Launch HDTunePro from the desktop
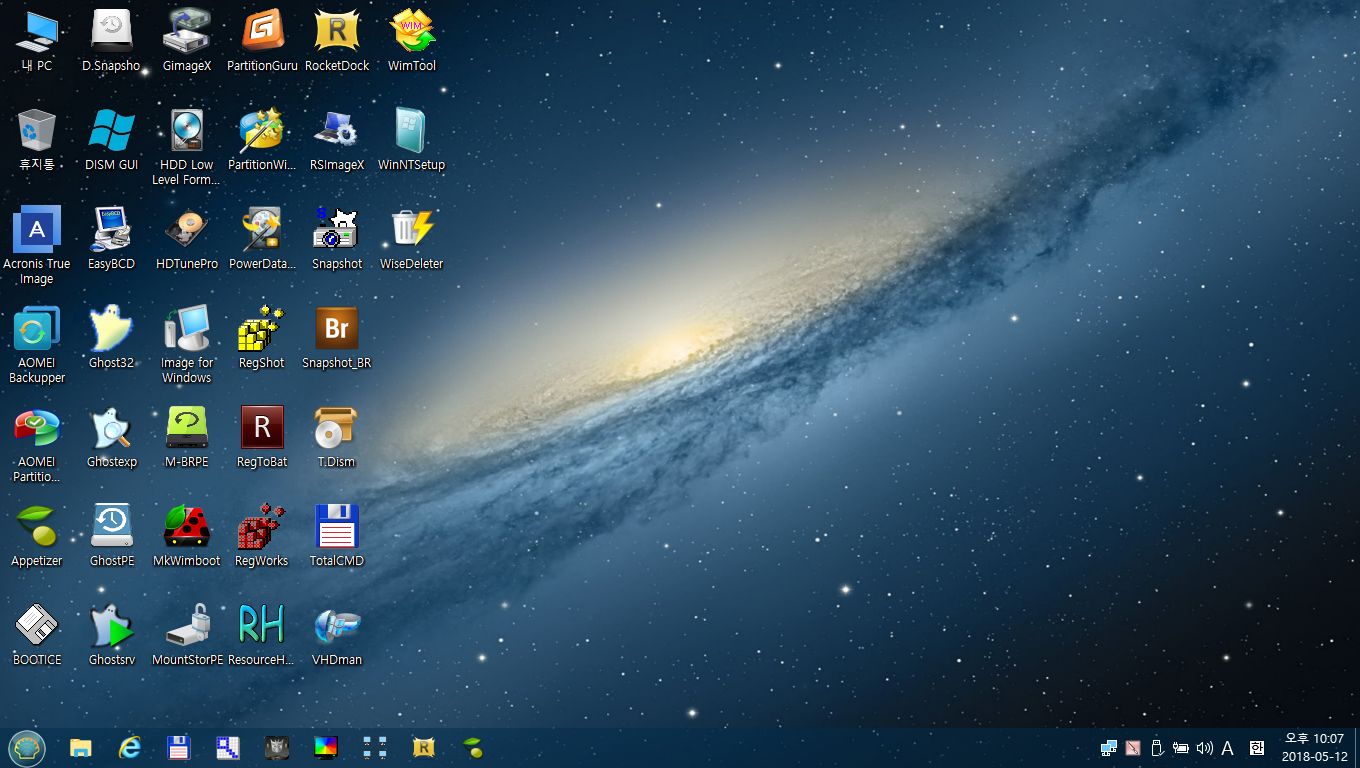Screen dimensions: 1360x768 [187, 239]
